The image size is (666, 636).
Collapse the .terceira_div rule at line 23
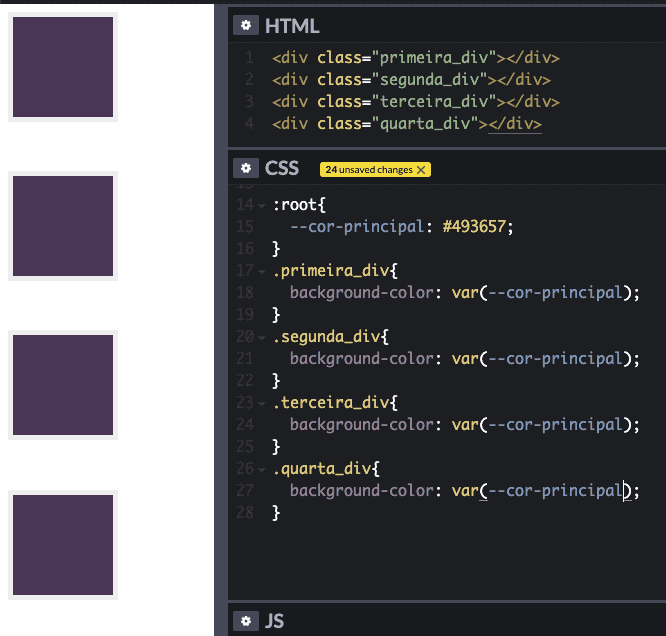[261, 403]
